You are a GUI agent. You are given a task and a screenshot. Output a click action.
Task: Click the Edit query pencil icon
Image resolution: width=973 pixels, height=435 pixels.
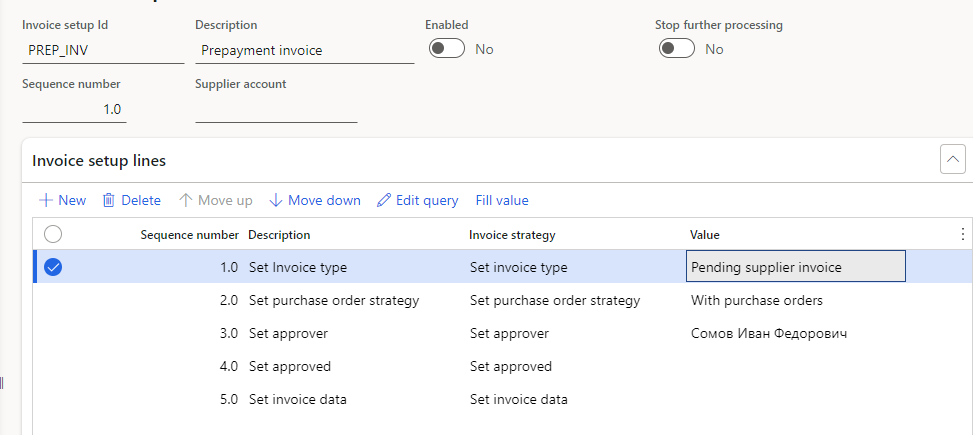click(x=384, y=200)
